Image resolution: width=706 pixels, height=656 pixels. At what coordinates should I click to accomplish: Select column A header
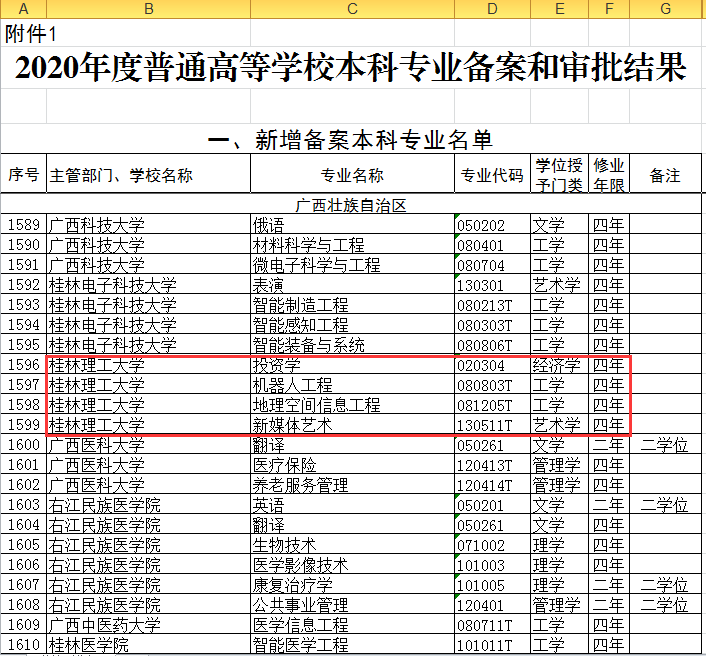[x=23, y=9]
